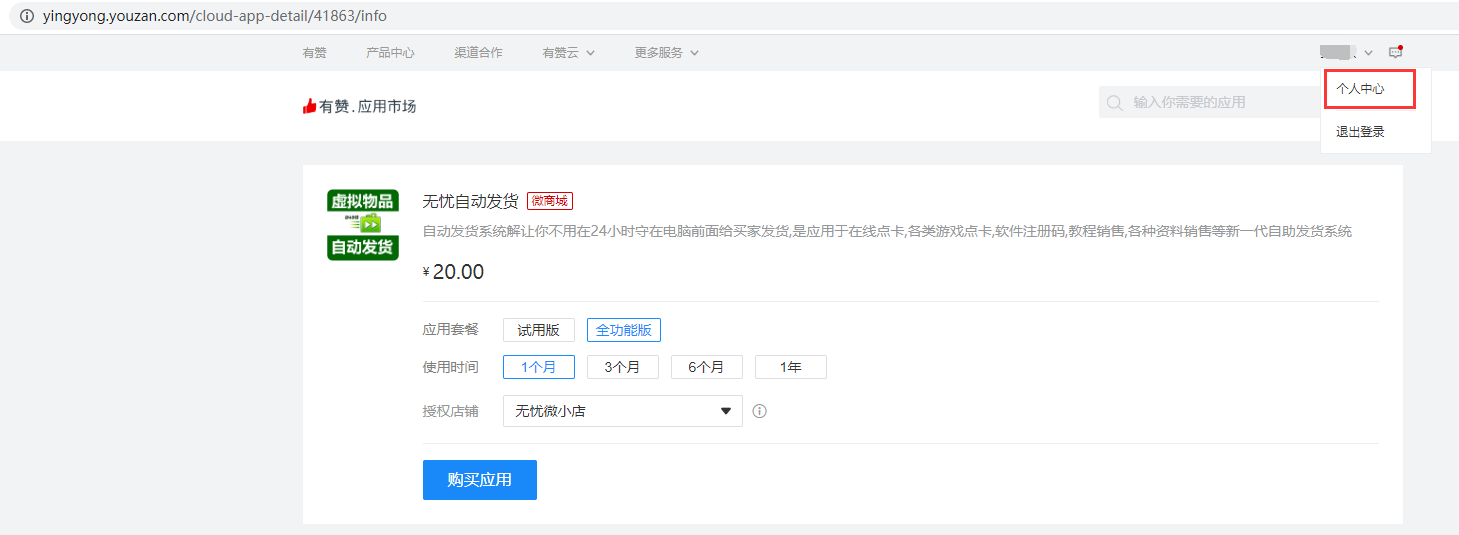Viewport: 1459px width, 535px height.
Task: Click the 授权店铺 label
Action: coord(451,411)
